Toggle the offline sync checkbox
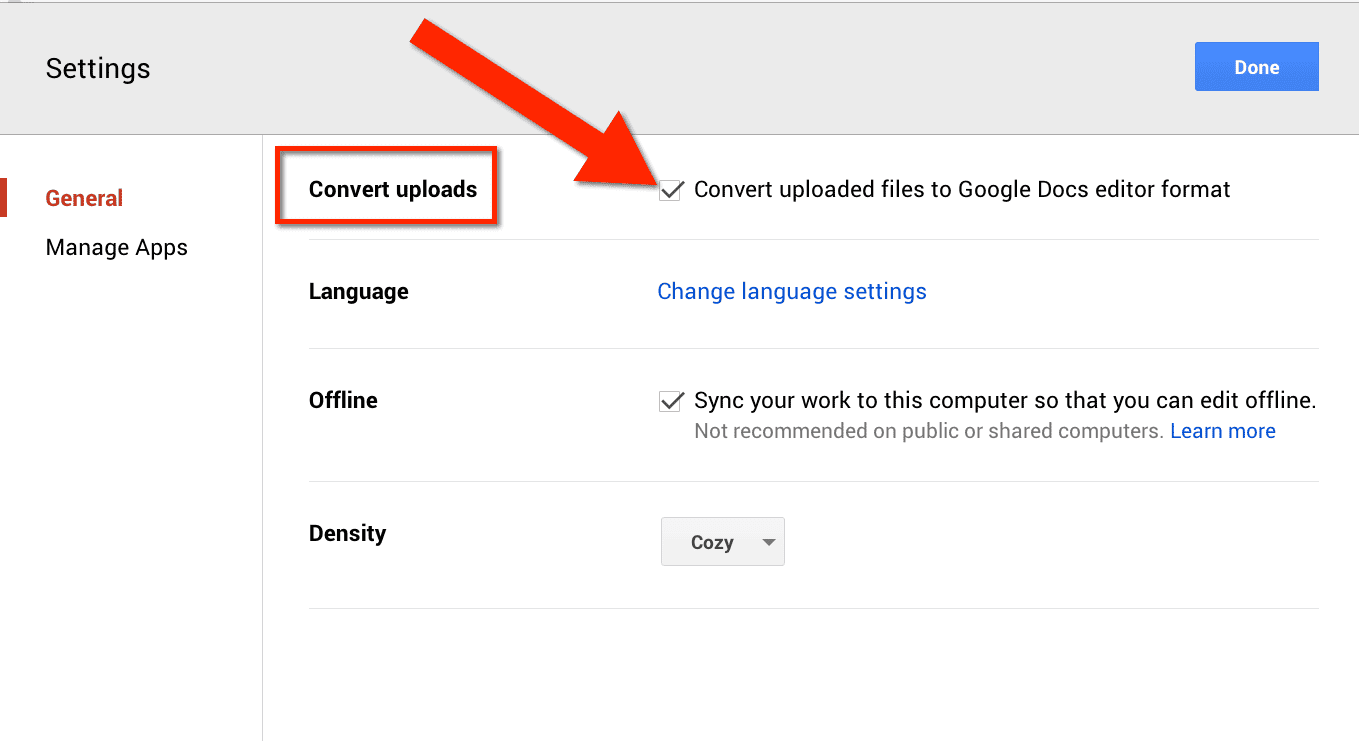Screen dimensions: 1359x741 click(x=670, y=401)
